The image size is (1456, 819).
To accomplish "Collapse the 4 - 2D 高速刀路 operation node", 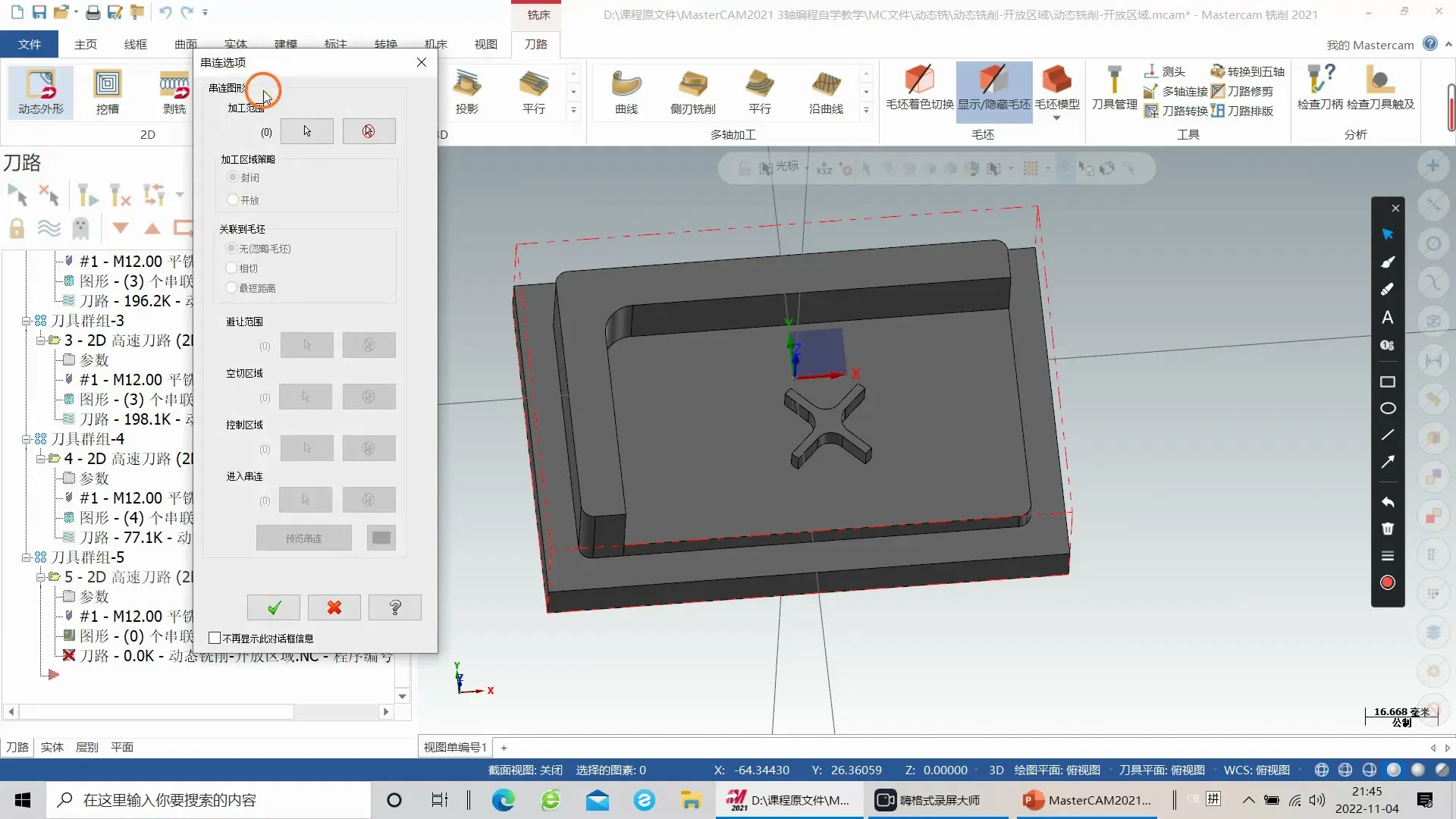I will click(41, 459).
